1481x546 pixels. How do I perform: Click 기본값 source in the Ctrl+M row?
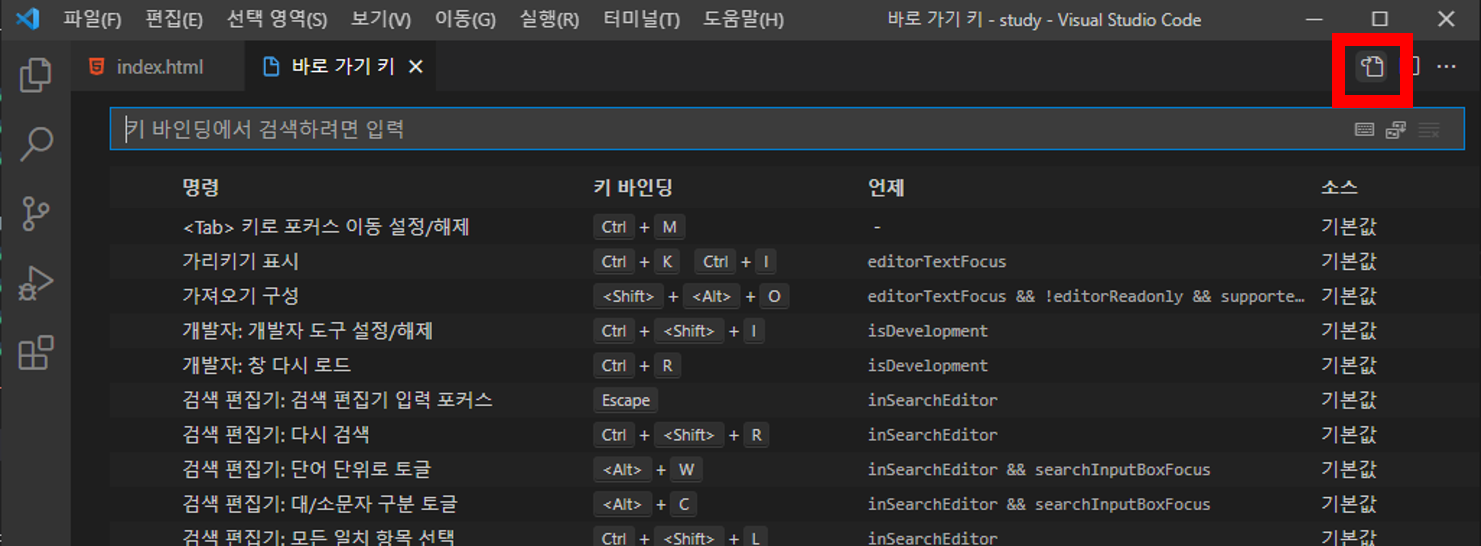point(1349,227)
